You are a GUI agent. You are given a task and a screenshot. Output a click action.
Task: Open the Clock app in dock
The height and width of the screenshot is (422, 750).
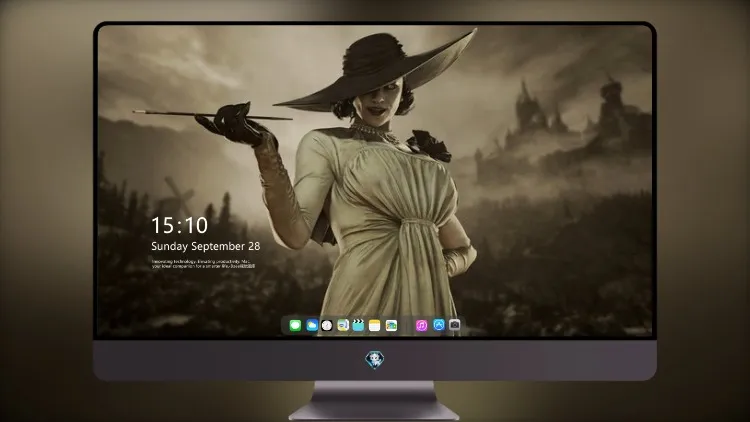click(327, 325)
